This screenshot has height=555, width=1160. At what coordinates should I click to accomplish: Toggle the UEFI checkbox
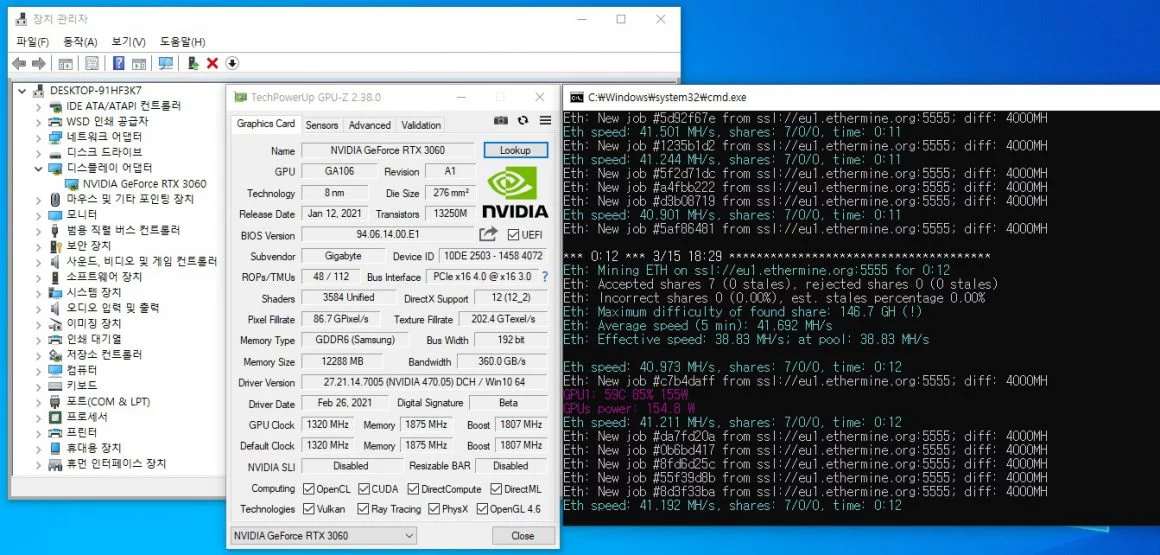click(x=513, y=235)
